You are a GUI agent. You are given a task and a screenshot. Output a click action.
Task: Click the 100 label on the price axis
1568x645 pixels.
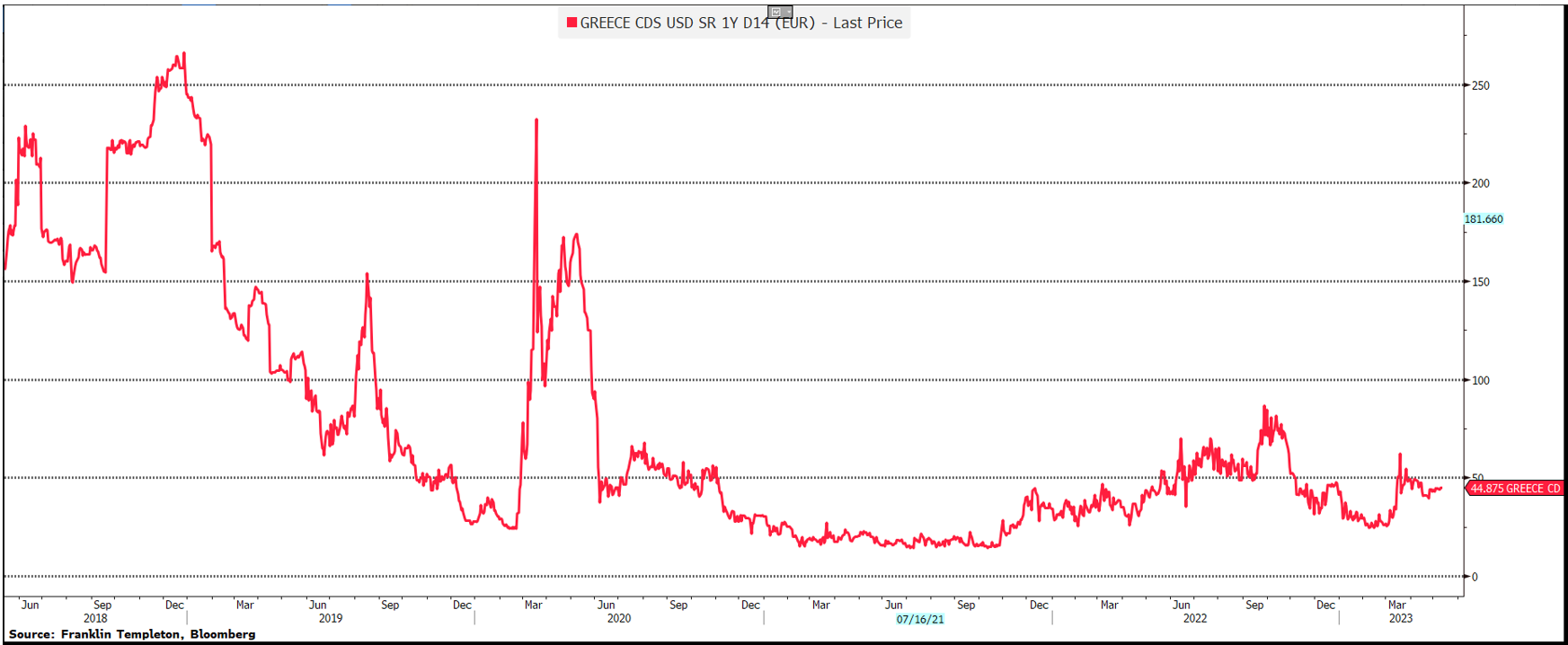(1480, 381)
